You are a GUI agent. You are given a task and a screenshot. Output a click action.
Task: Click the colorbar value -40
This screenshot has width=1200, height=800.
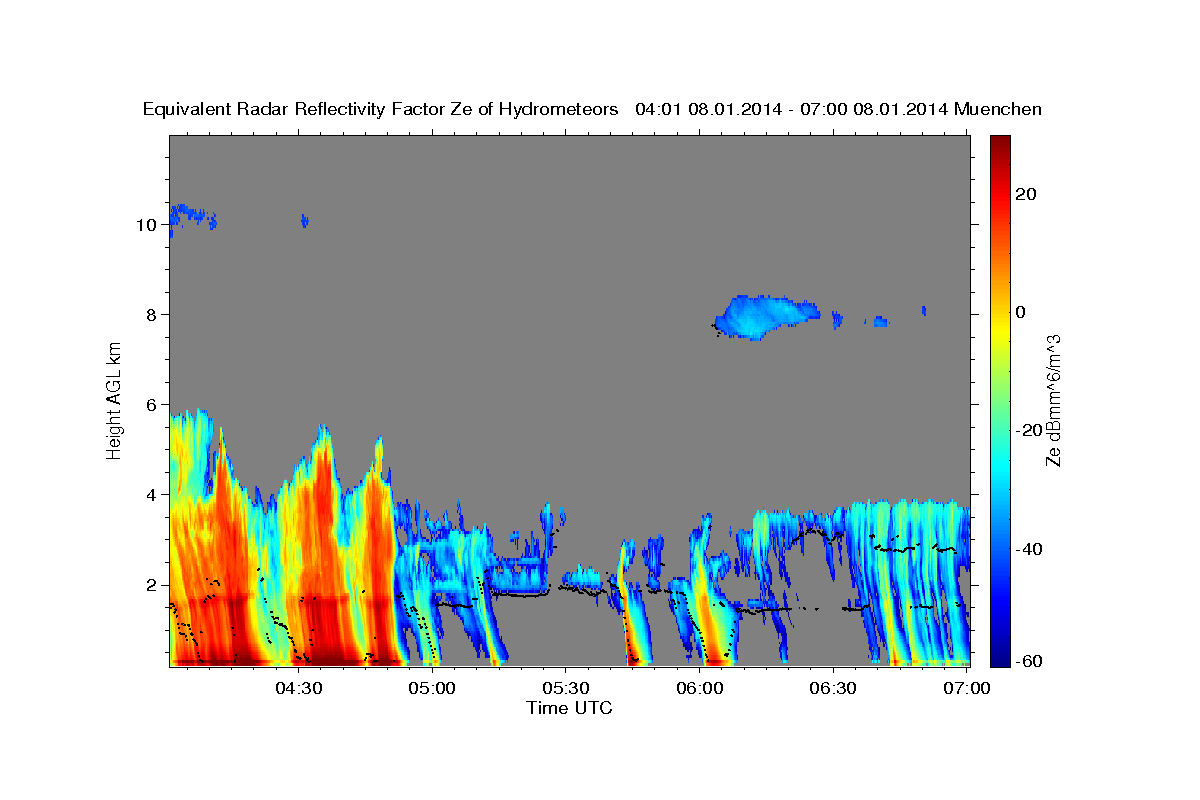click(1028, 548)
